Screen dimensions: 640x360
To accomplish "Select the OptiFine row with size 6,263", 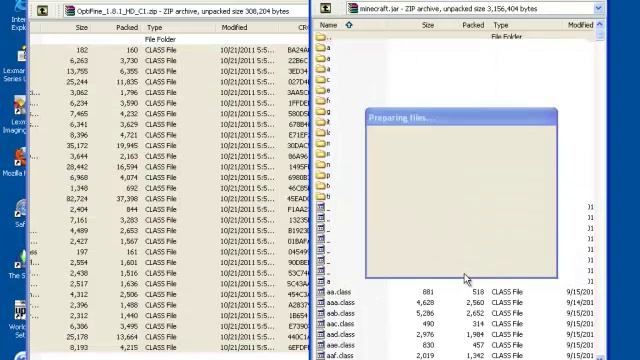I will point(169,61).
